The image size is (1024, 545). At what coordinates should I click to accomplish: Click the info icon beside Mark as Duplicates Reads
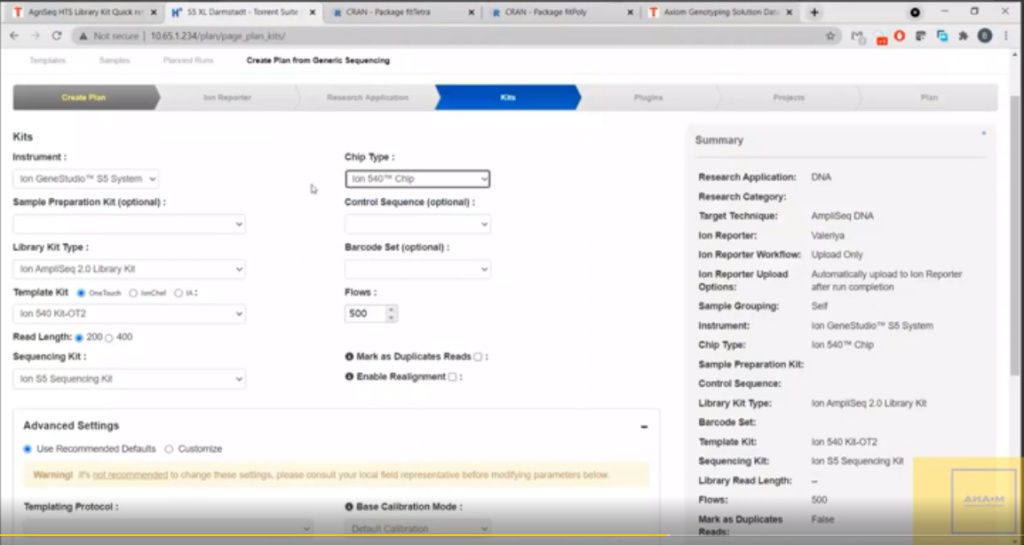(348, 356)
